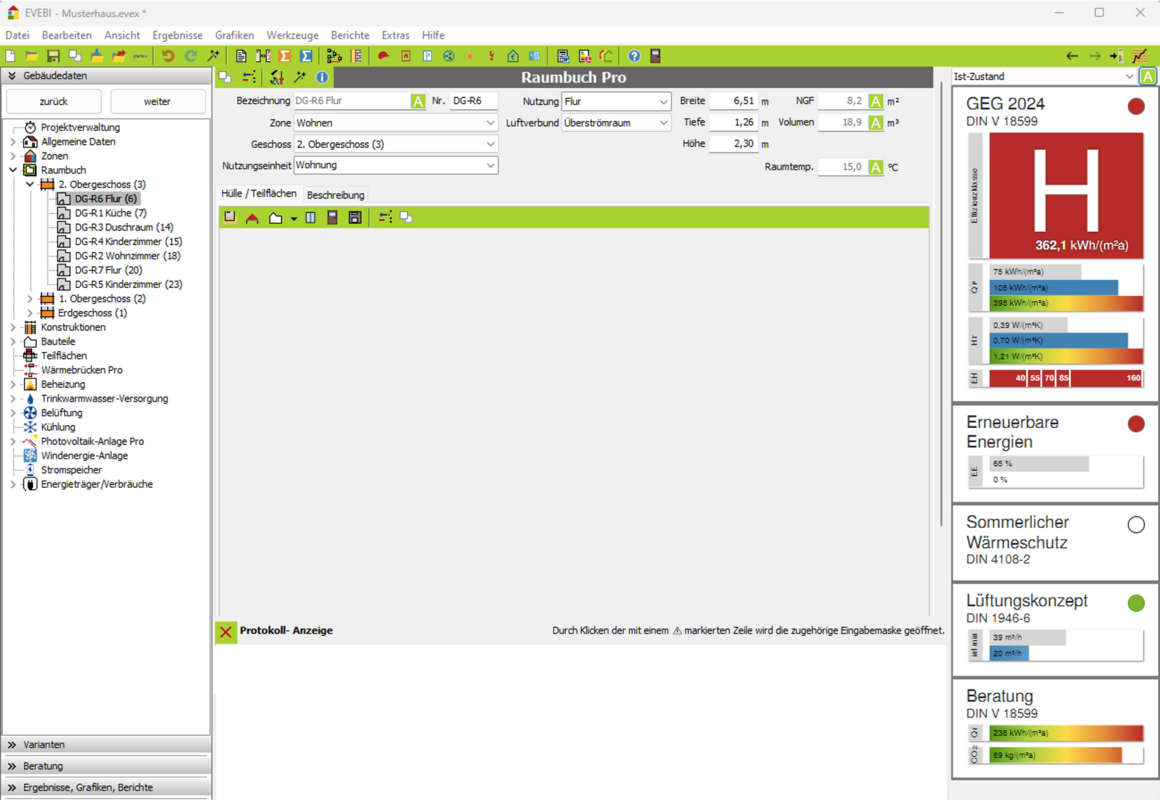Image resolution: width=1160 pixels, height=800 pixels.
Task: Add roof surface with red roof icon
Action: coord(252,217)
